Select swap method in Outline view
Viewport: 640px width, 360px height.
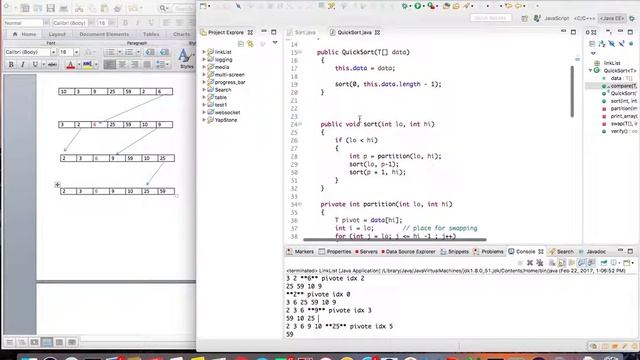click(623, 124)
